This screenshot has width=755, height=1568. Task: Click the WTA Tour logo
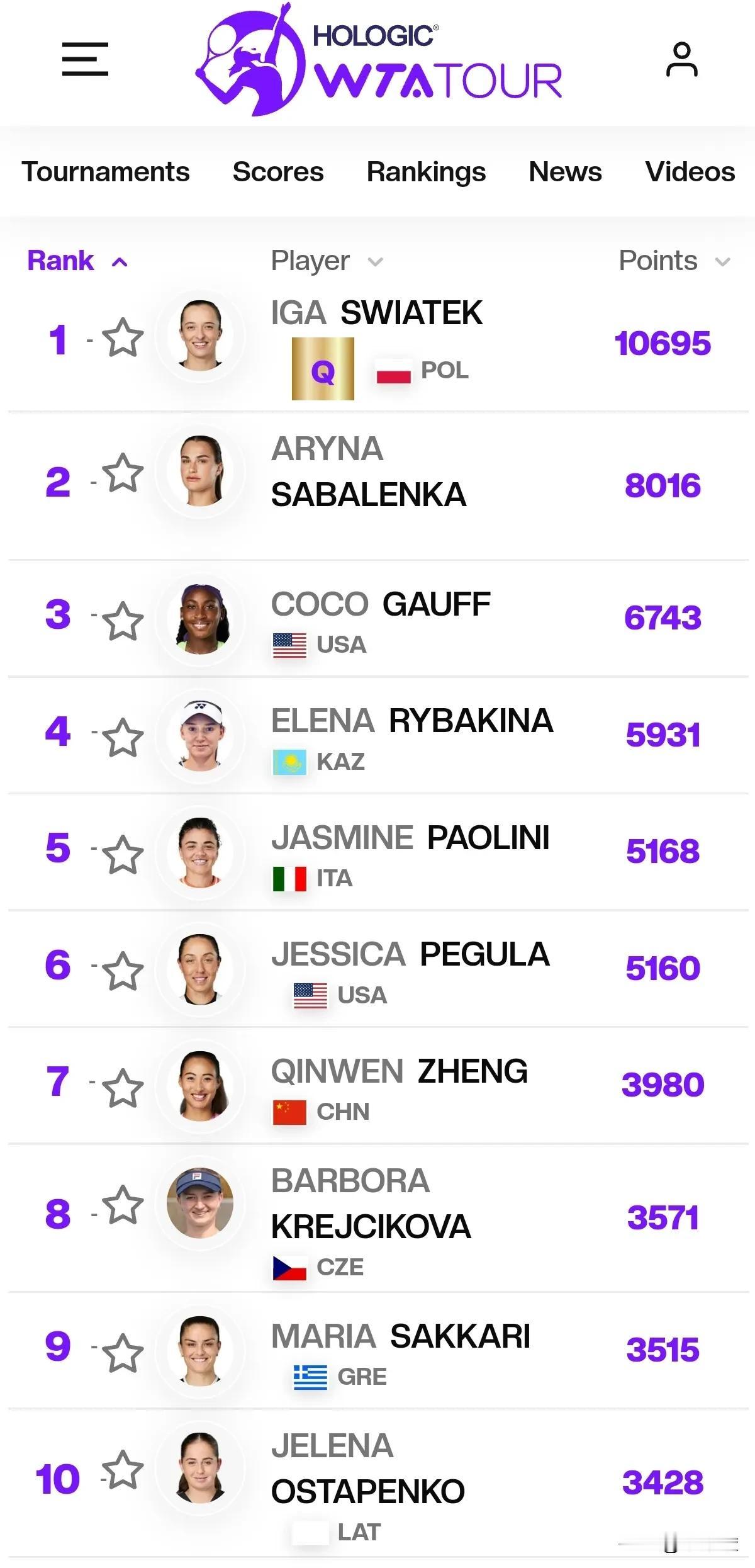point(379,60)
